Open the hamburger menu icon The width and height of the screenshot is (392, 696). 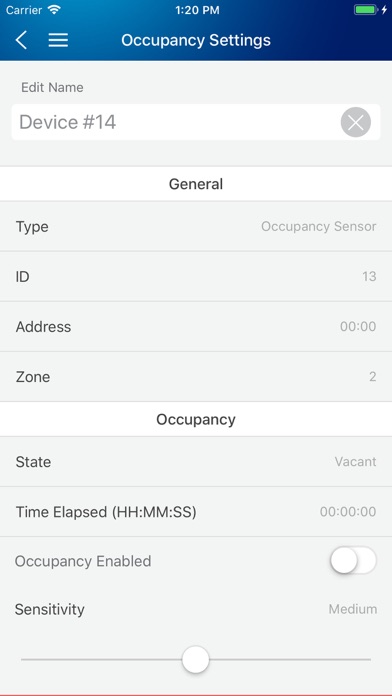pos(58,40)
